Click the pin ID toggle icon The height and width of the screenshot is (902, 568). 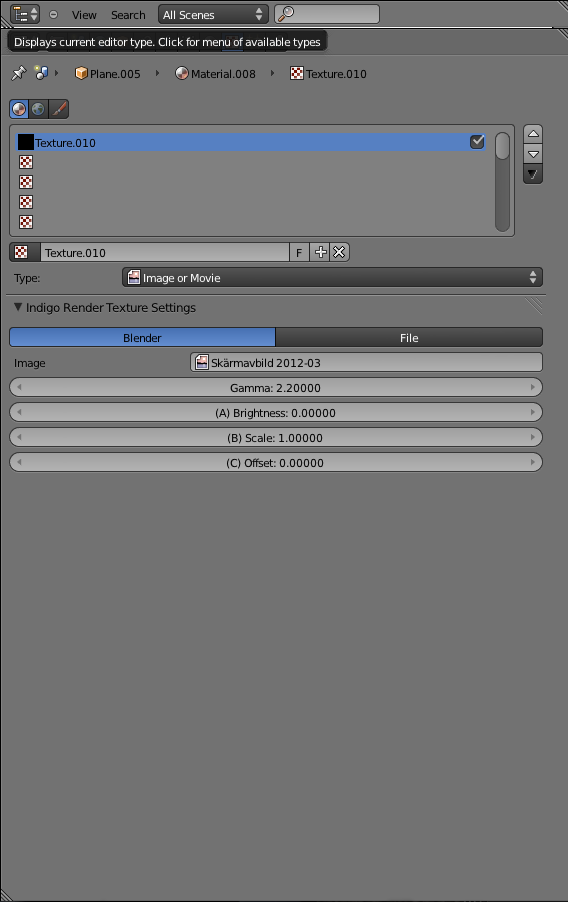coord(18,74)
